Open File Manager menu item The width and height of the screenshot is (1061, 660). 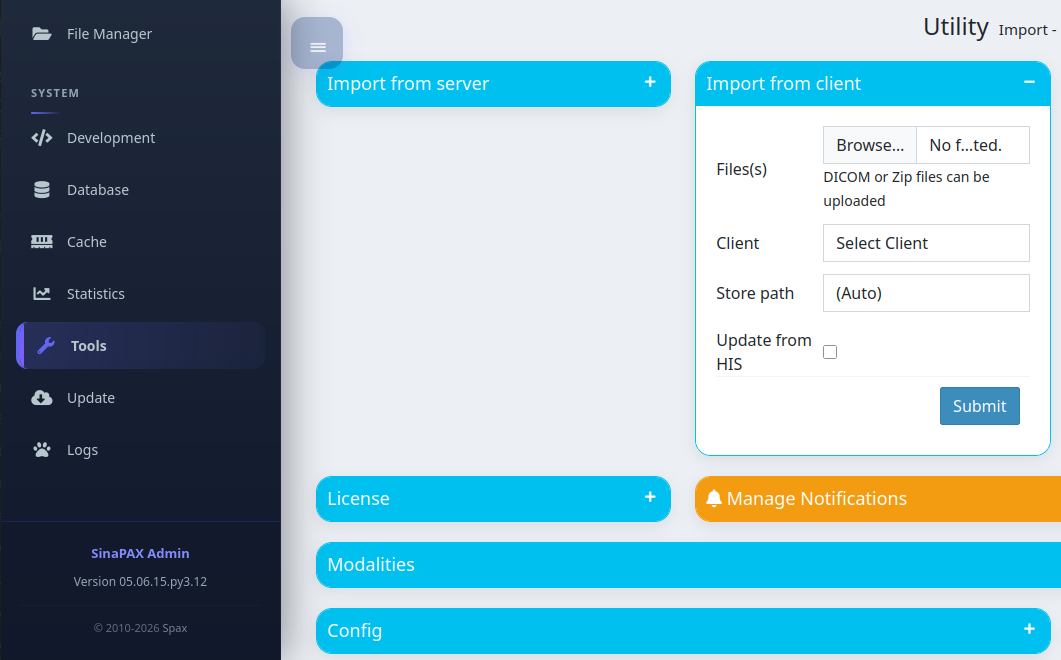click(141, 34)
